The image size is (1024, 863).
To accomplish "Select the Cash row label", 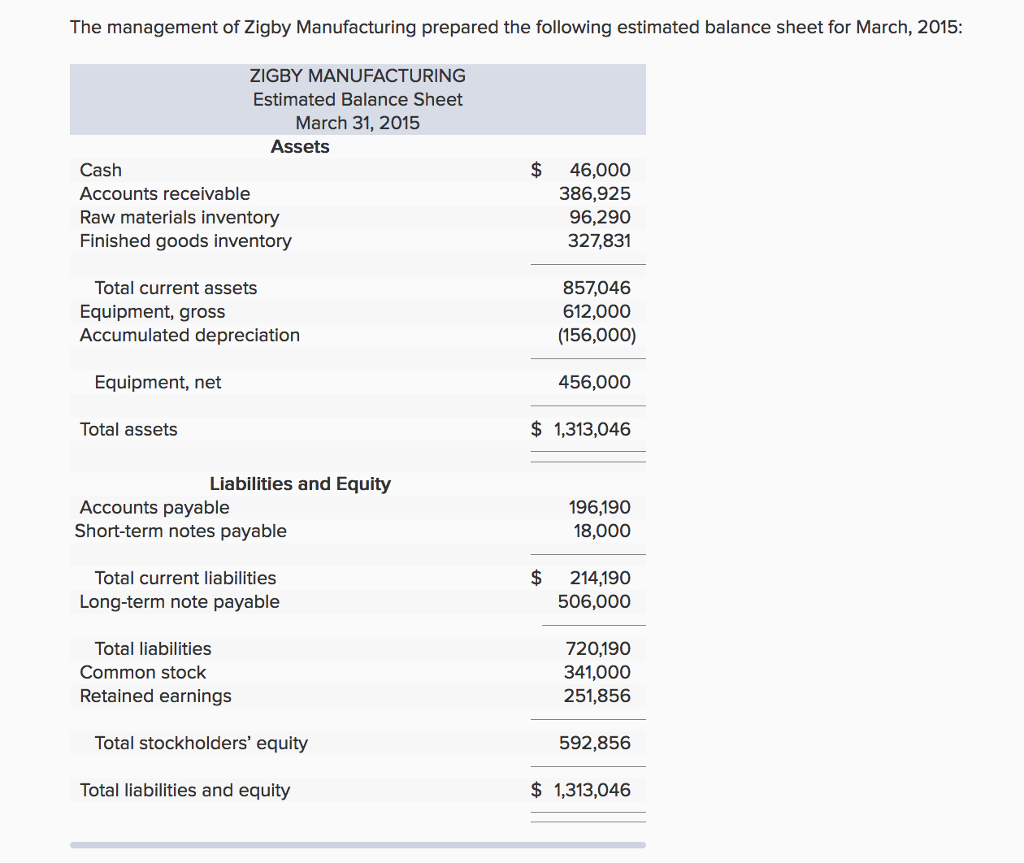I will pos(101,170).
